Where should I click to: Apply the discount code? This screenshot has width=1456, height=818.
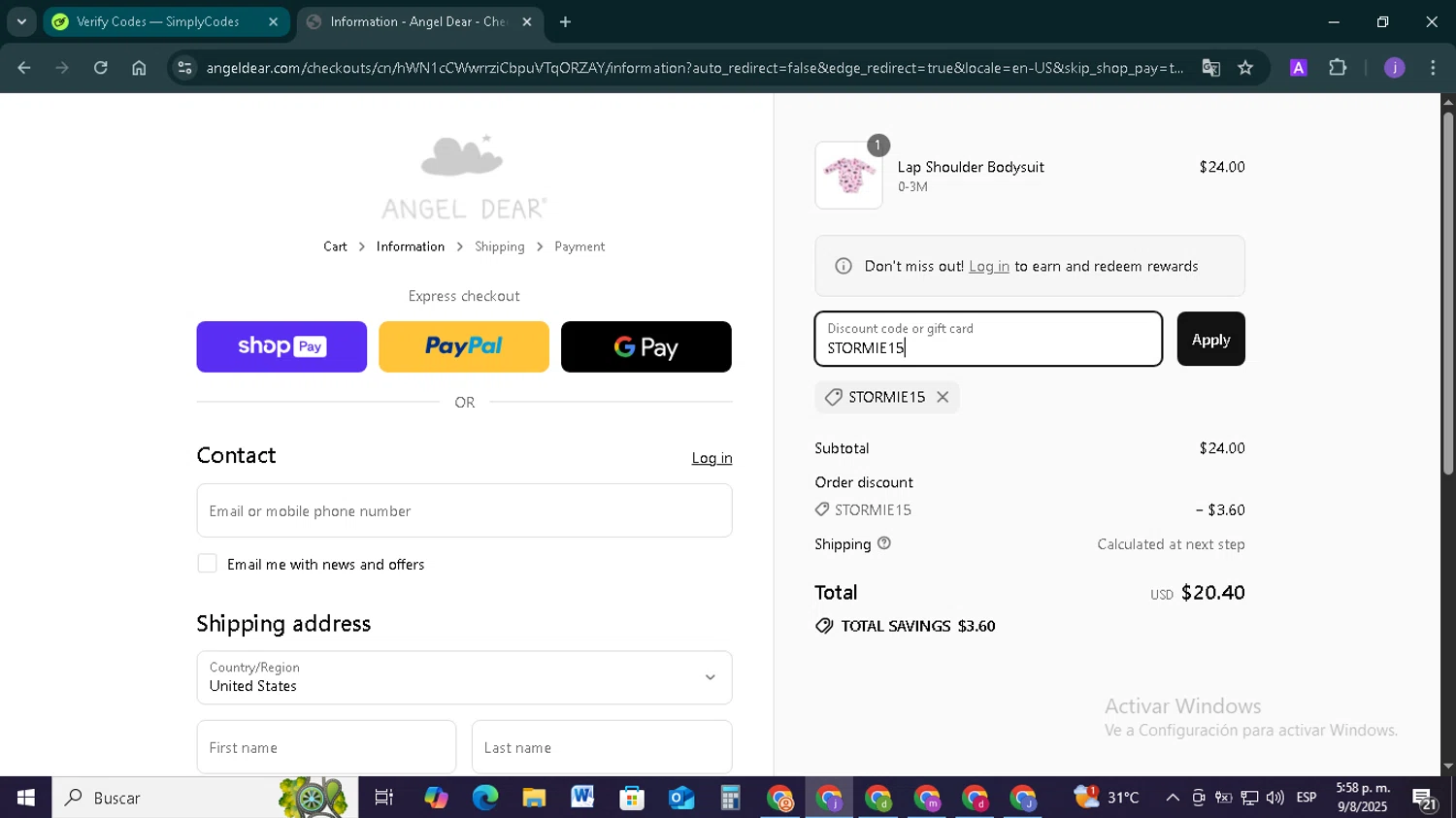point(1210,339)
